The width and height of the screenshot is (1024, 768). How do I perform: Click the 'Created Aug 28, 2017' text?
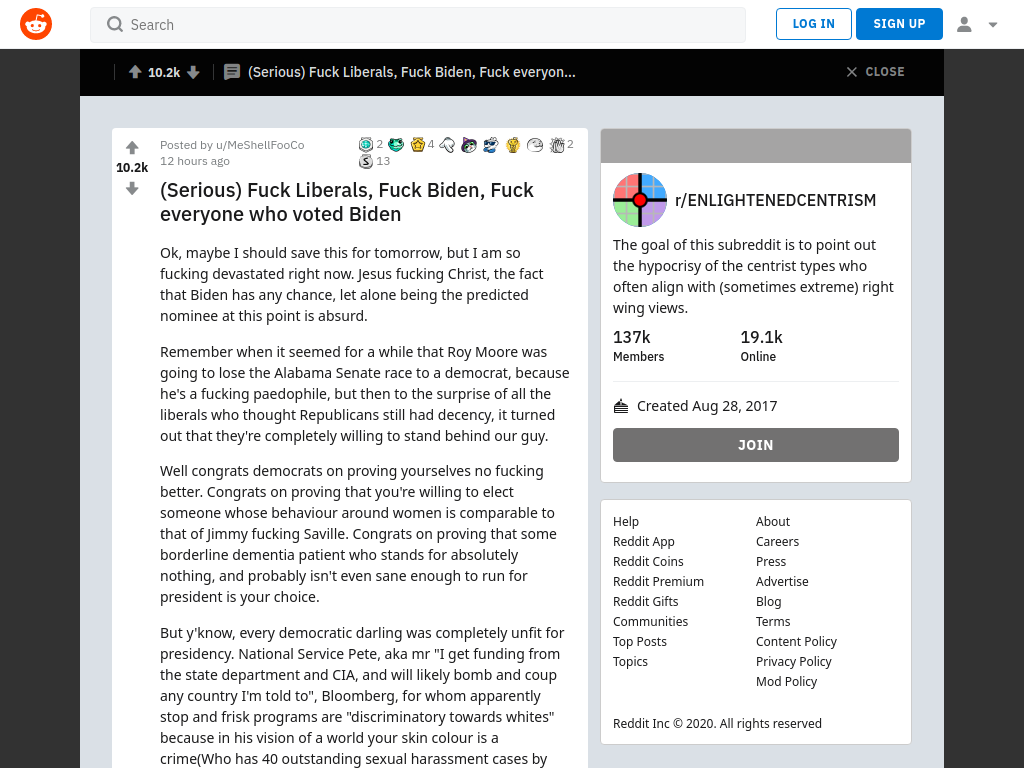[x=707, y=406]
